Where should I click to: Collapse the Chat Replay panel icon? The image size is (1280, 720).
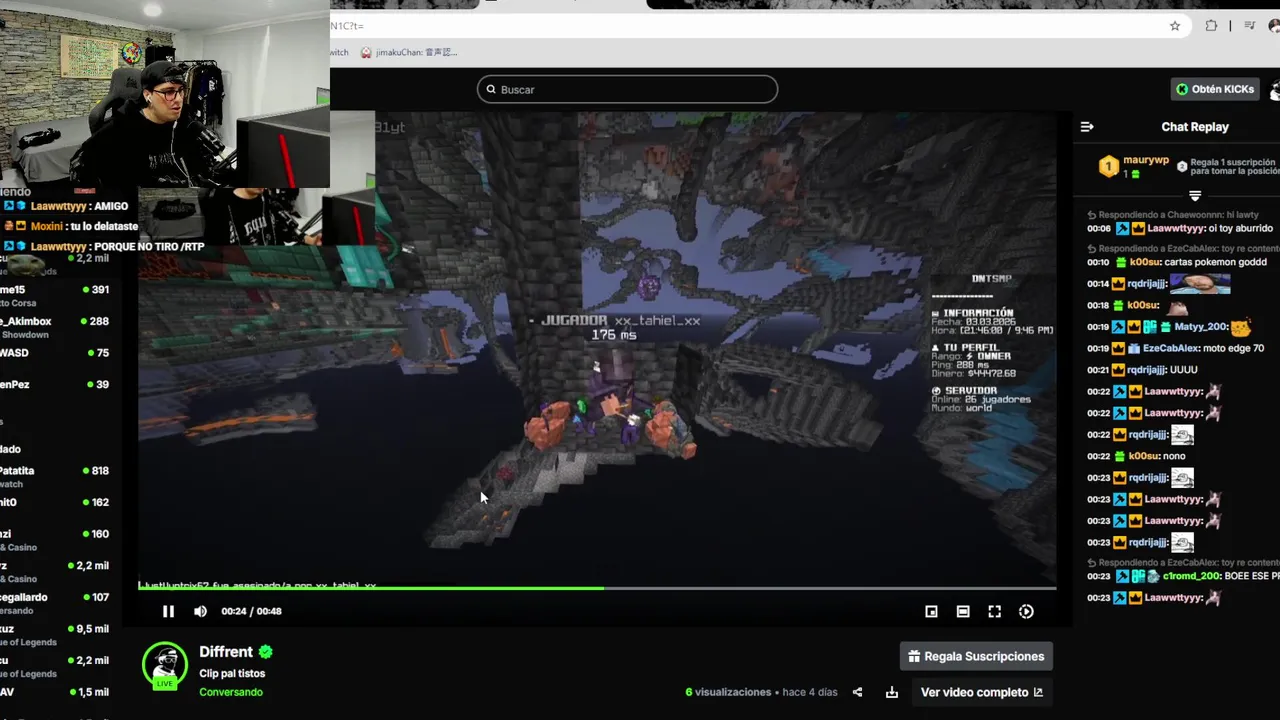coord(1087,127)
